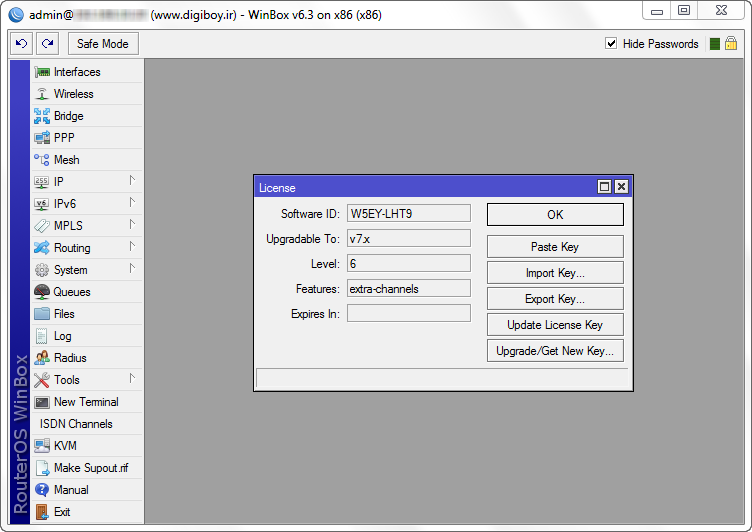This screenshot has height=532, width=752.
Task: Click the System gear icon
Action: [x=42, y=270]
